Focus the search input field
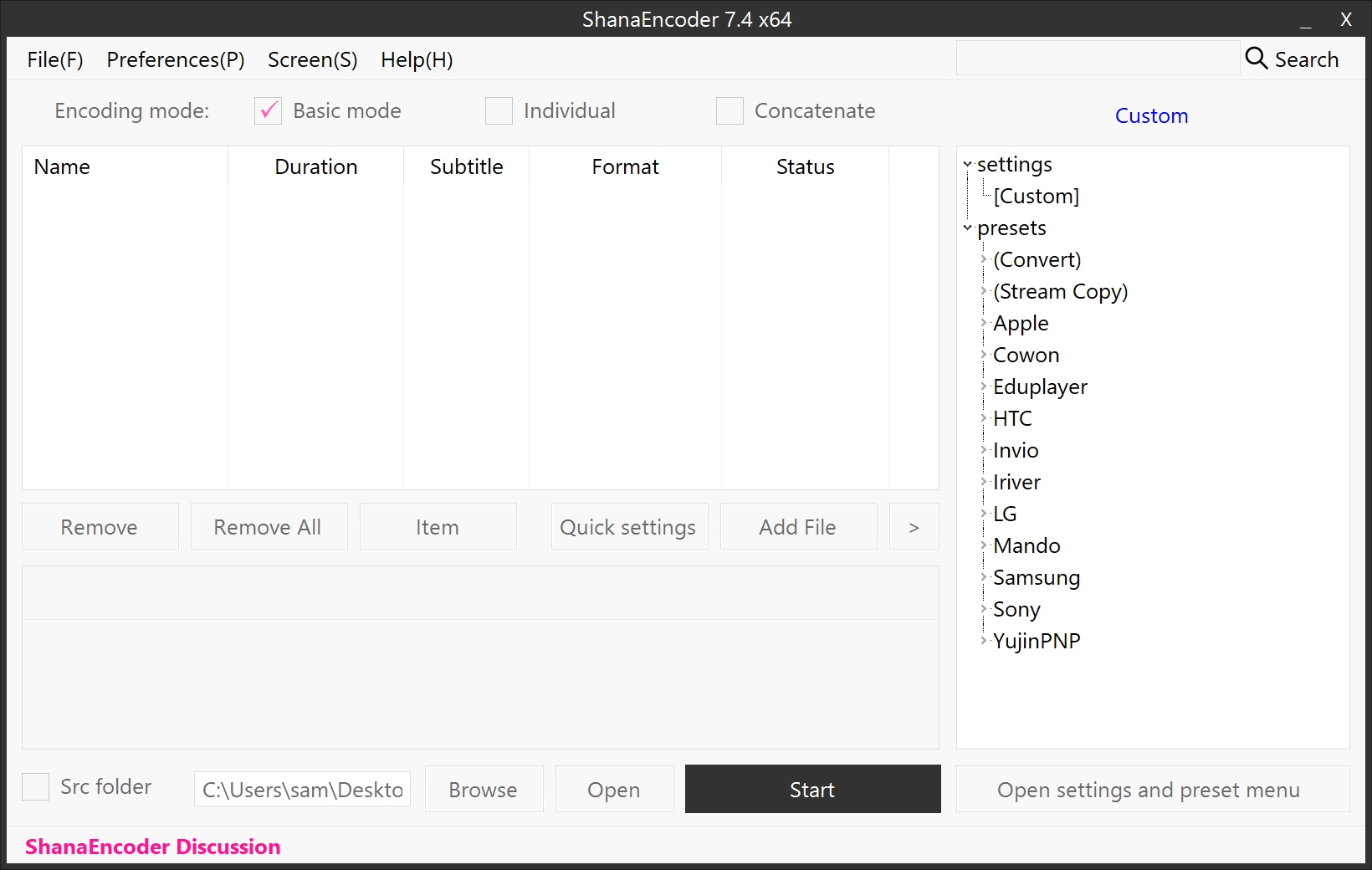Screen dimensions: 1372x870 coord(1098,58)
